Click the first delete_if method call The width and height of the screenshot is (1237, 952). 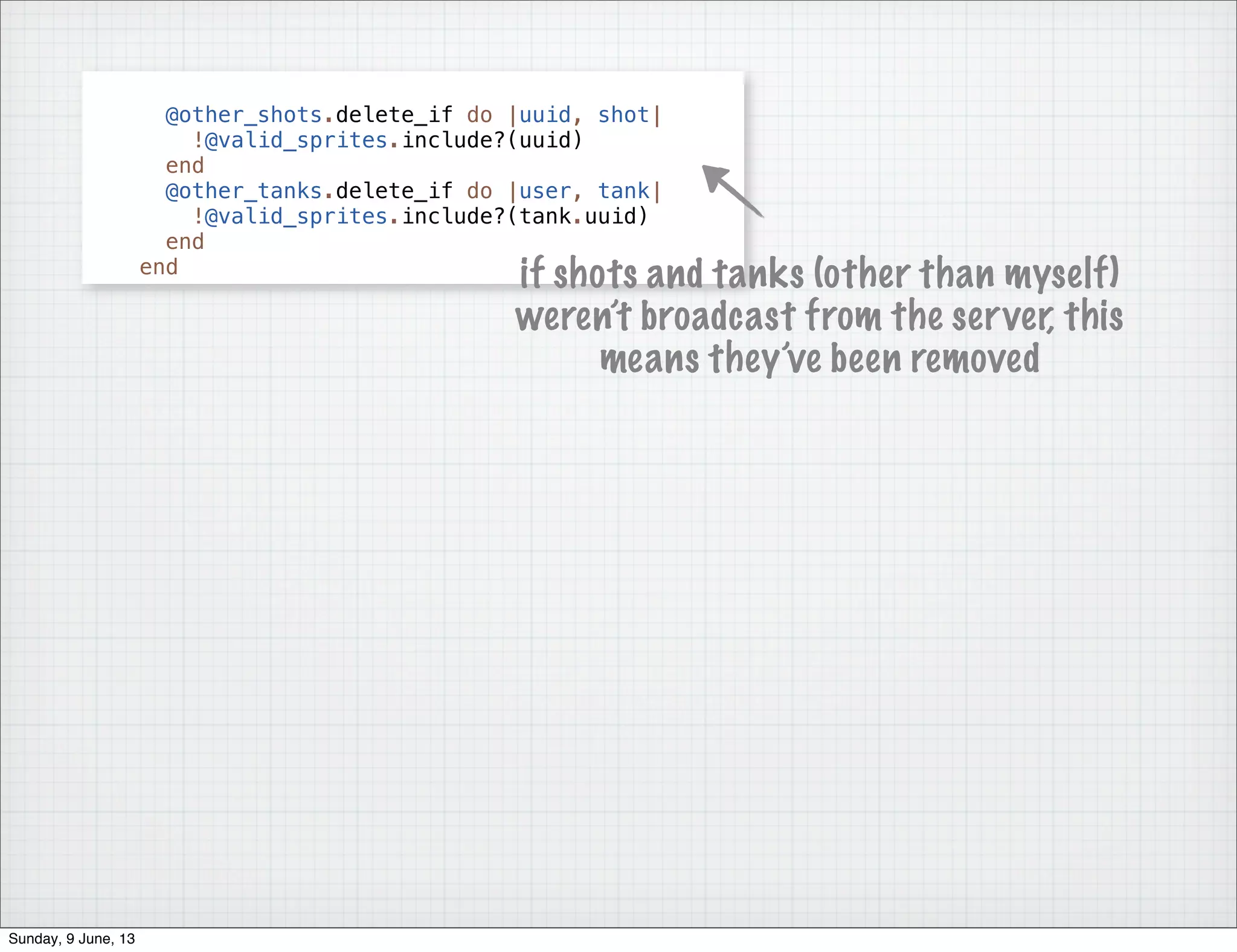tap(394, 115)
